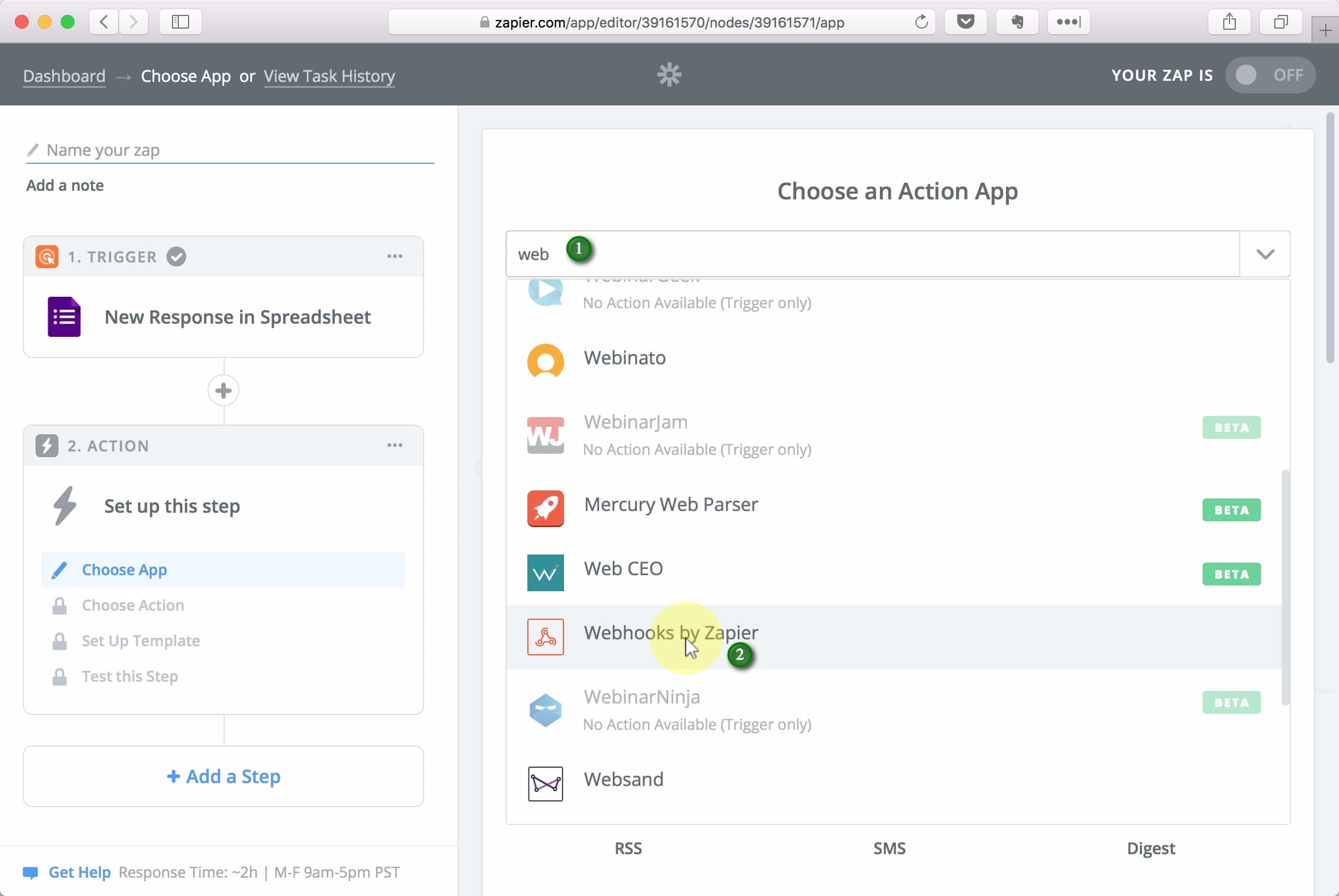The height and width of the screenshot is (896, 1339).
Task: Open the action step options menu
Action: (x=394, y=445)
